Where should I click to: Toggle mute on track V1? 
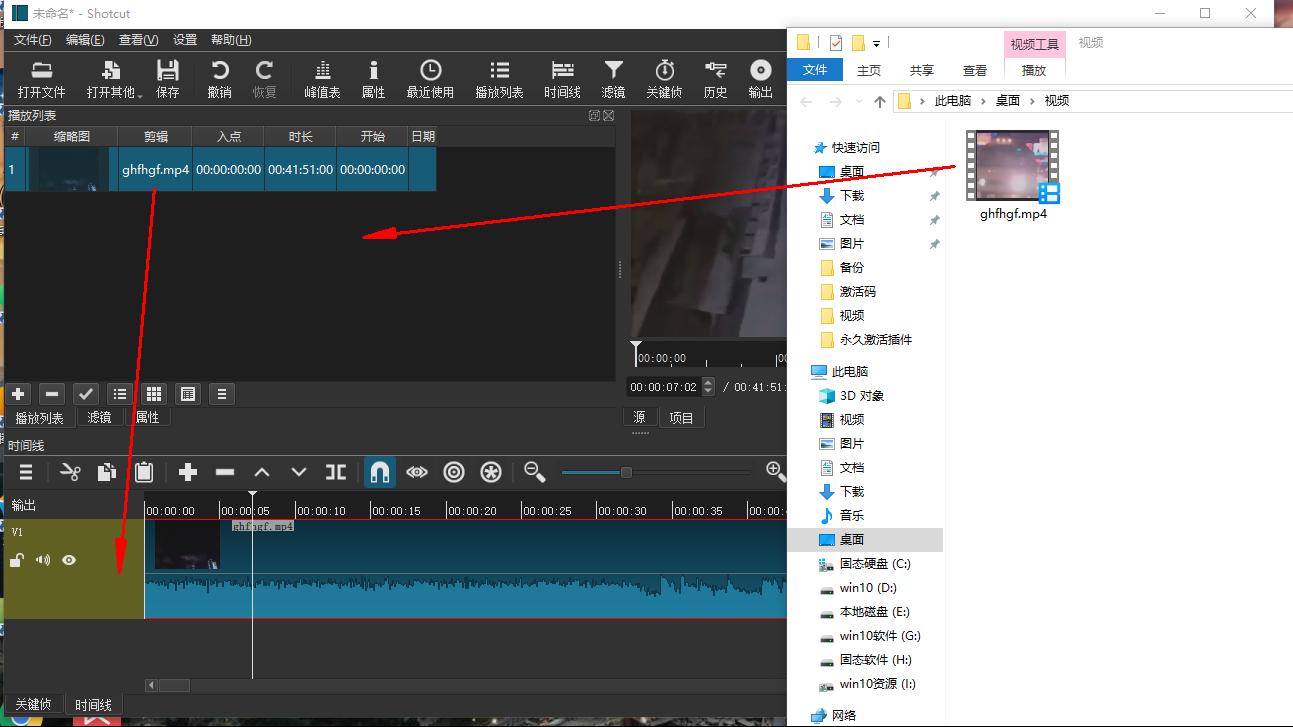coord(42,559)
